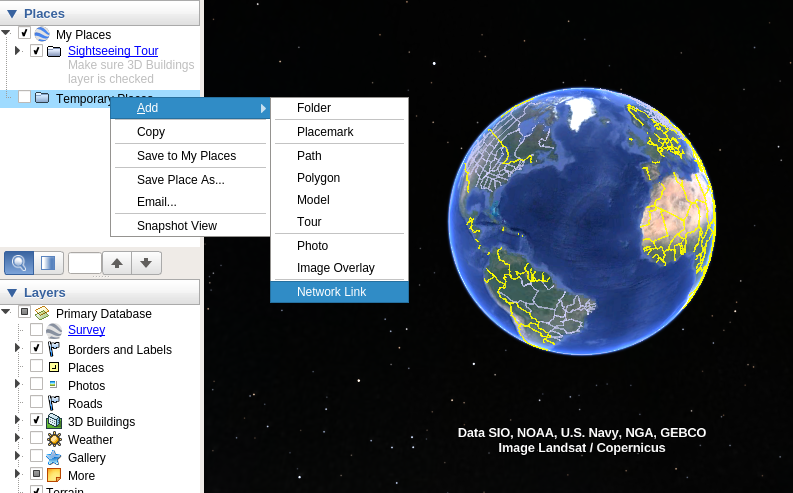Image resolution: width=793 pixels, height=493 pixels.
Task: Enable the Weather layer checkbox
Action: [x=36, y=438]
